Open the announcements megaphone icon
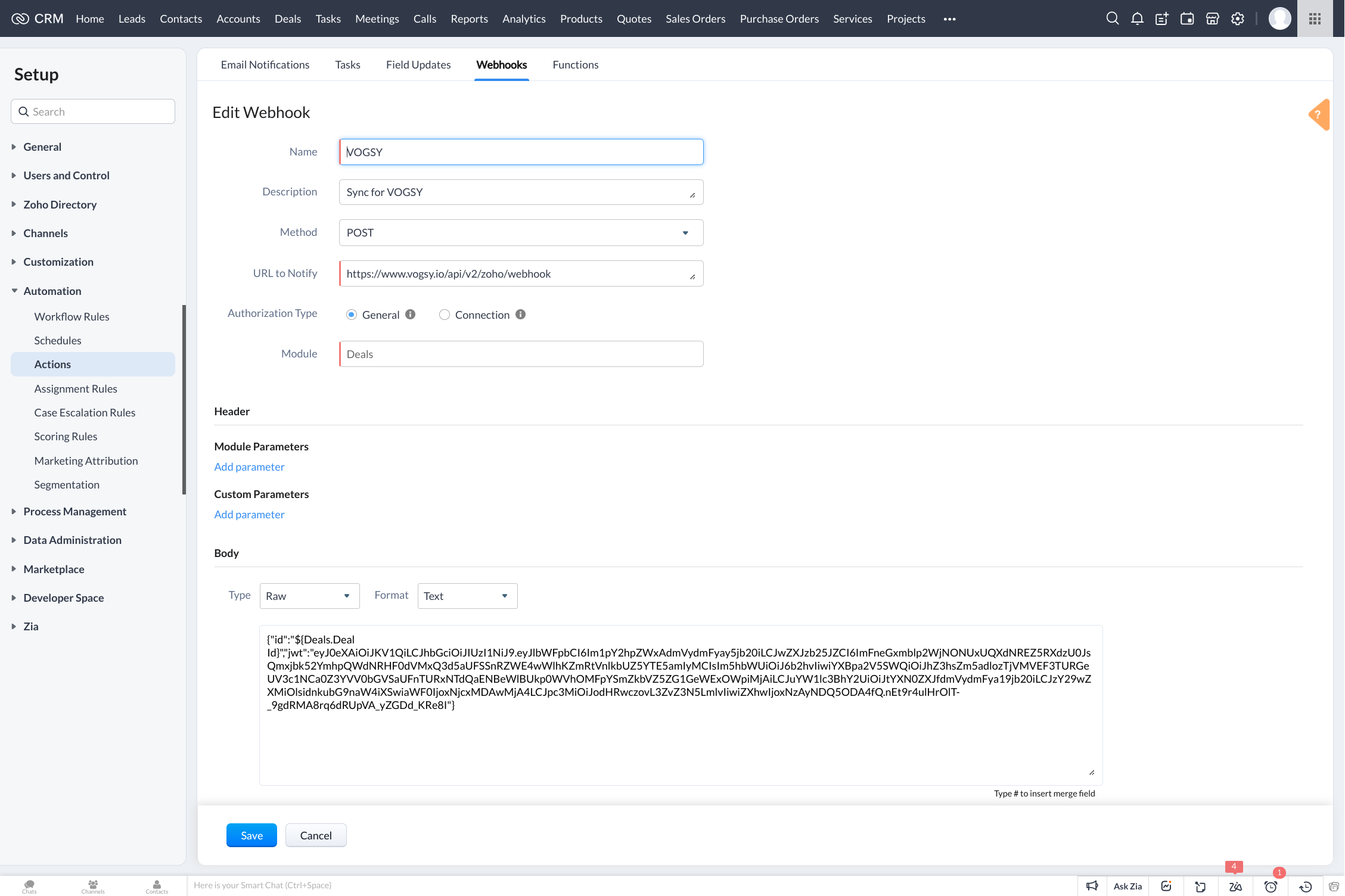This screenshot has width=1345, height=896. [1092, 886]
